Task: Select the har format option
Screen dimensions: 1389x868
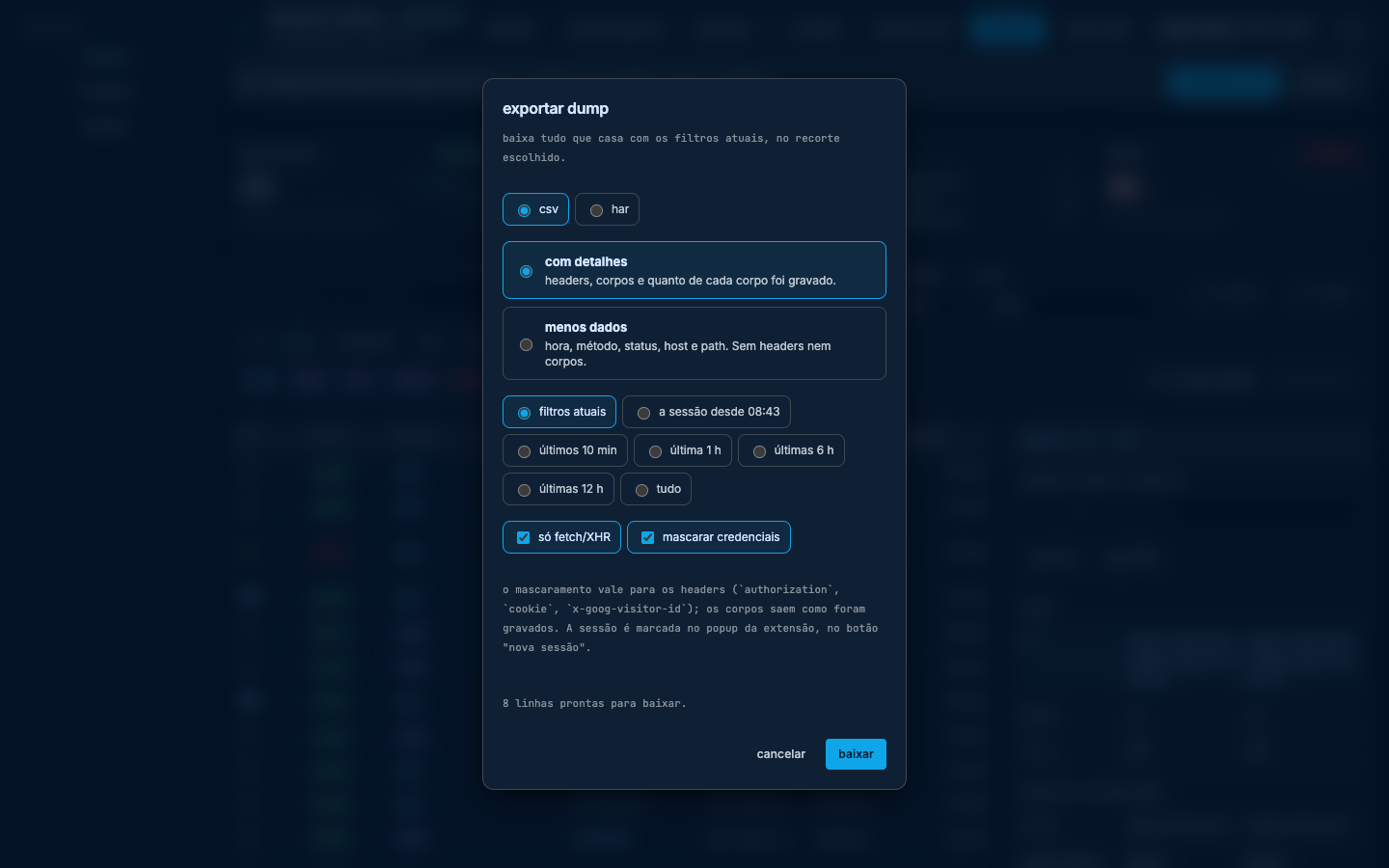Action: 607,209
